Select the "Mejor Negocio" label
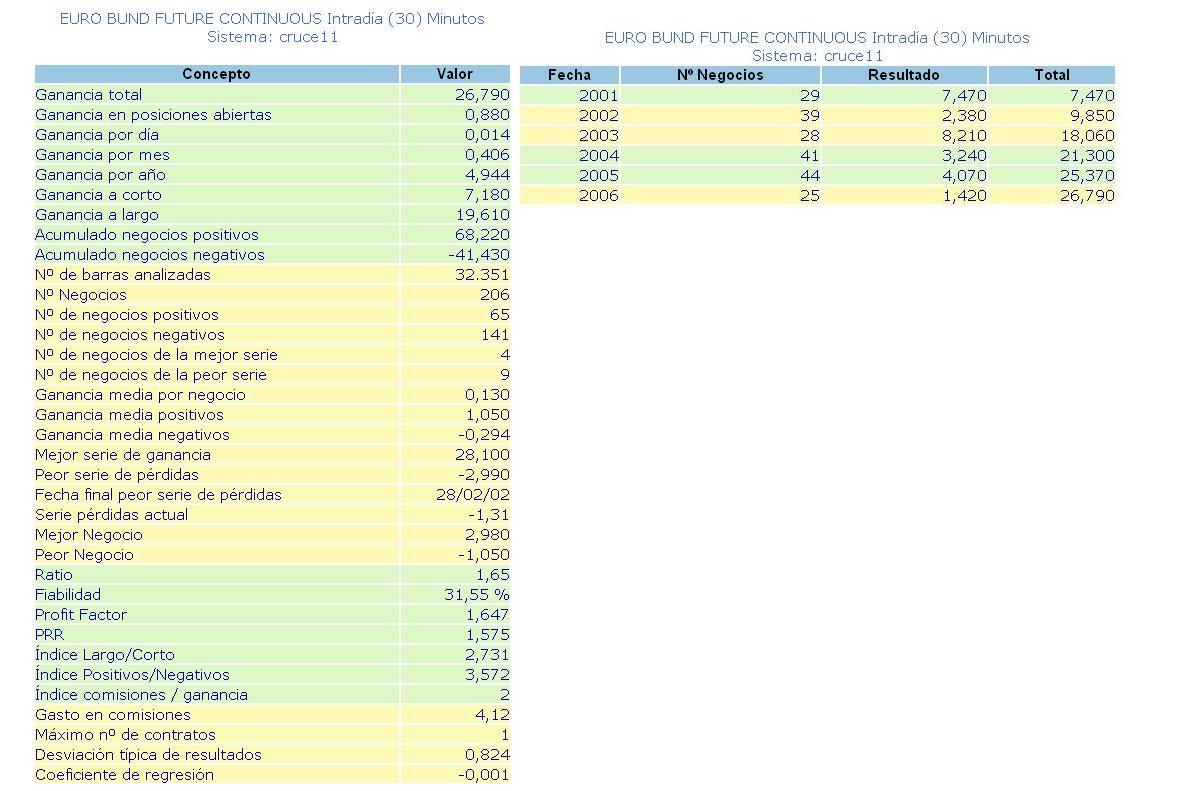This screenshot has width=1179, height=791. (89, 535)
